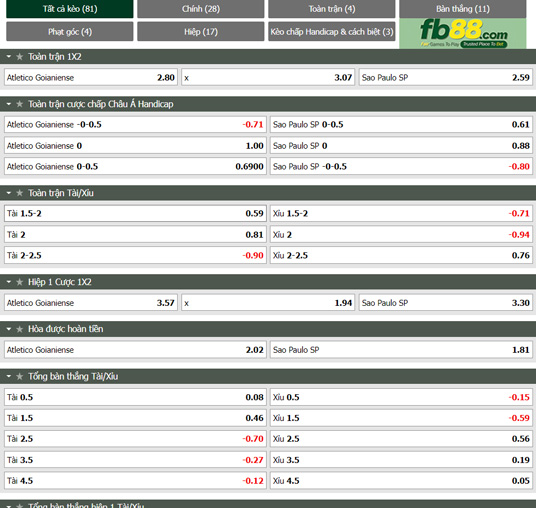
Task: Pick the draw 'x' at 3.07
Action: (268, 77)
